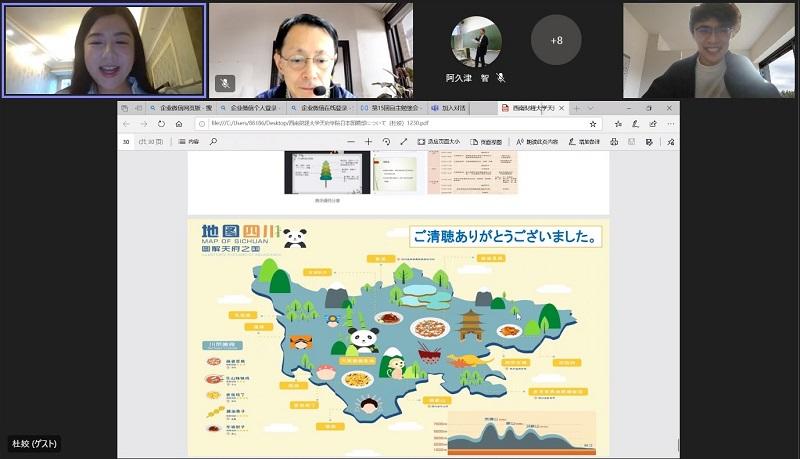Click the grayed Save icon in PDF toolbar
800x459 pixels.
(632, 142)
